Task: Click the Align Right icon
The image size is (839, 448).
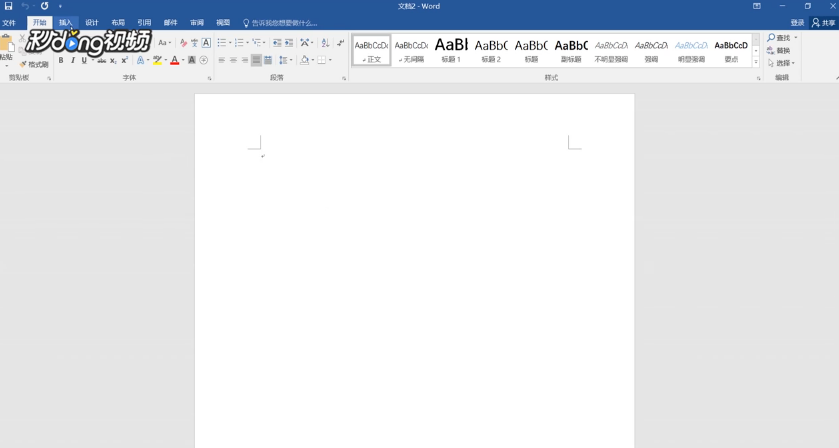Action: pos(245,60)
